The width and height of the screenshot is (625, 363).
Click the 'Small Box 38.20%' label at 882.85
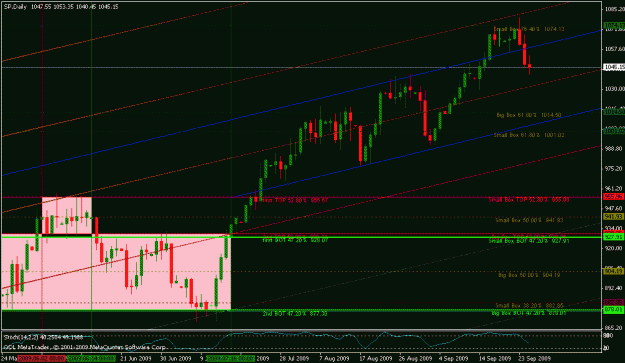[529, 306]
